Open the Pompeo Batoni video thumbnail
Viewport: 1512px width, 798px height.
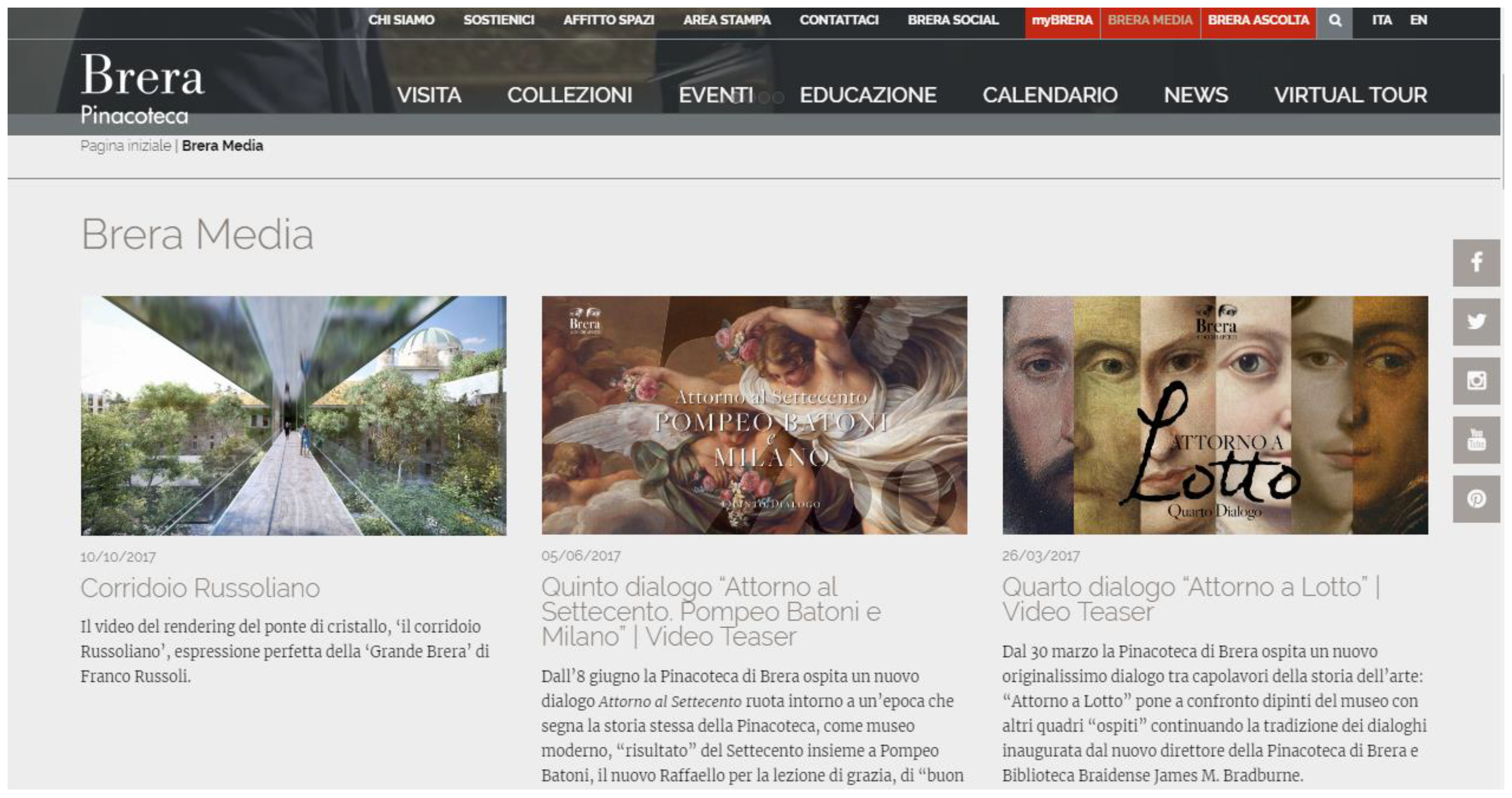click(x=754, y=415)
